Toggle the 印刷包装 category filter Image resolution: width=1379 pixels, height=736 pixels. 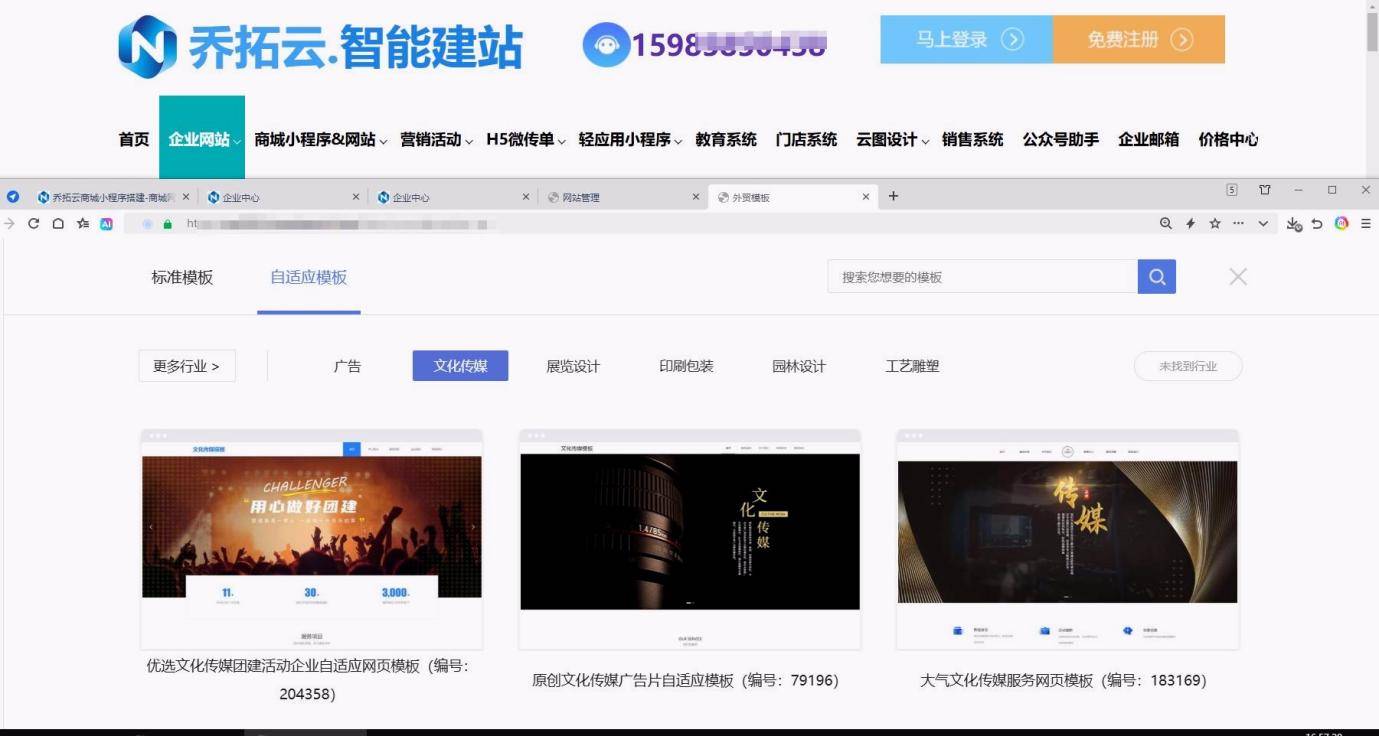tap(686, 366)
